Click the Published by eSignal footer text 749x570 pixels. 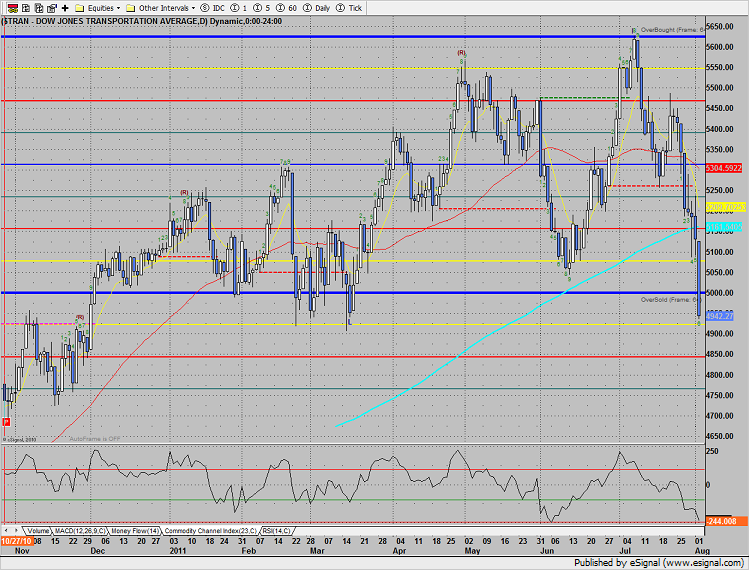click(658, 563)
